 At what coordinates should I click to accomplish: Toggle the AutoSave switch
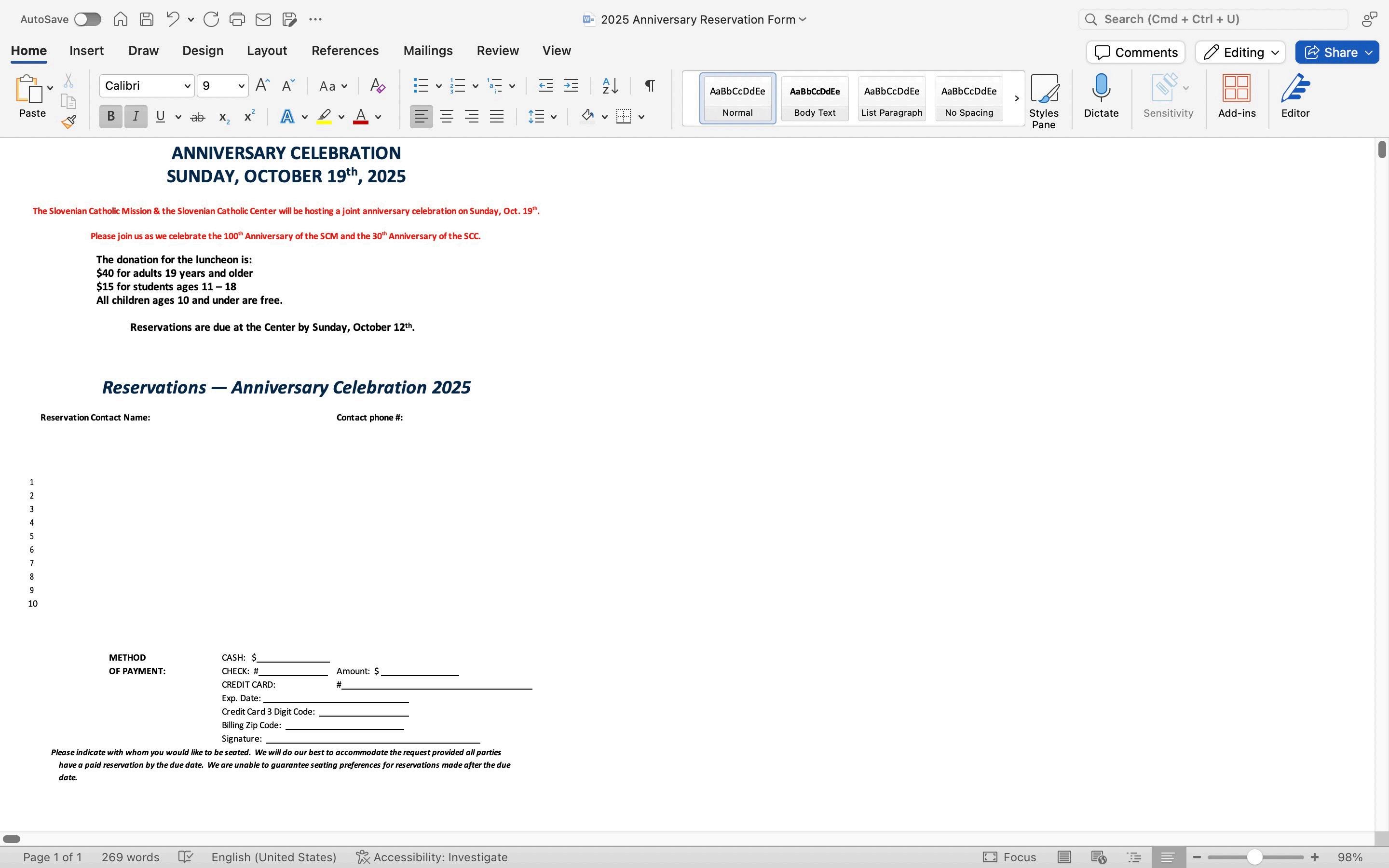tap(88, 19)
